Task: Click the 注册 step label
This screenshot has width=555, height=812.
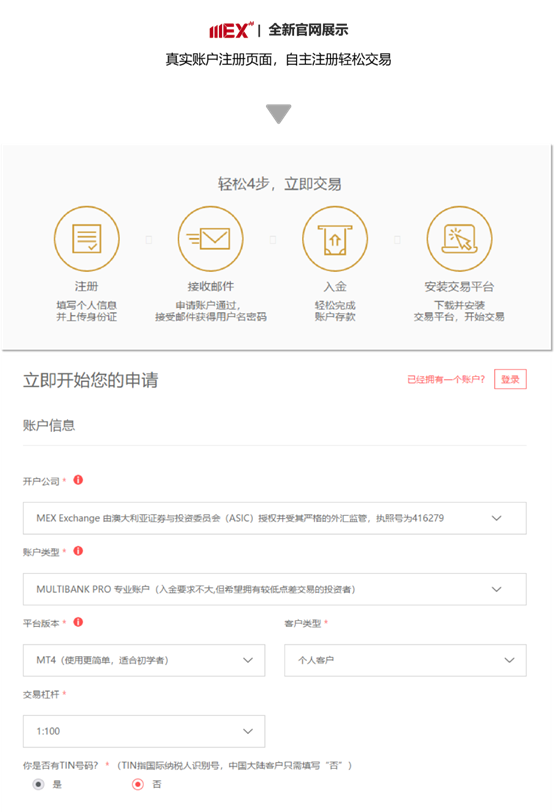Action: [x=86, y=286]
